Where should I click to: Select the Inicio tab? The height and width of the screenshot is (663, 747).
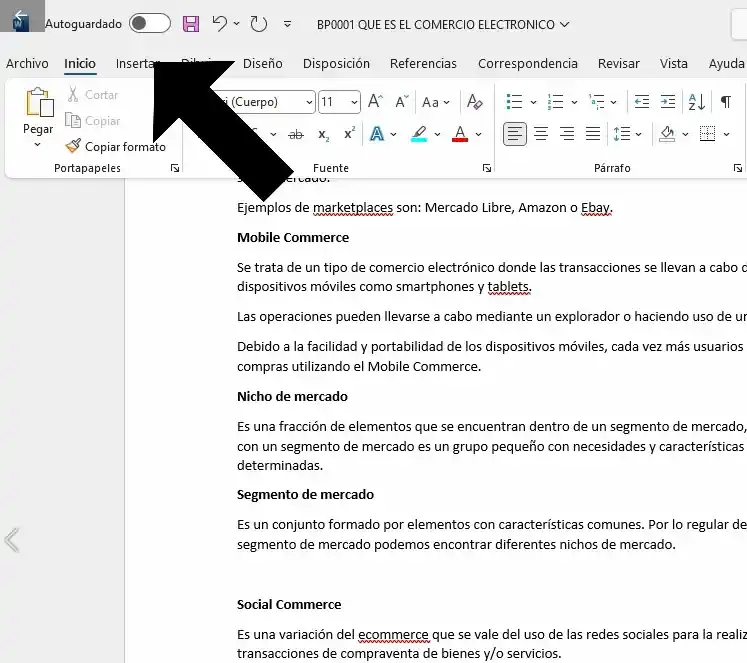[80, 63]
